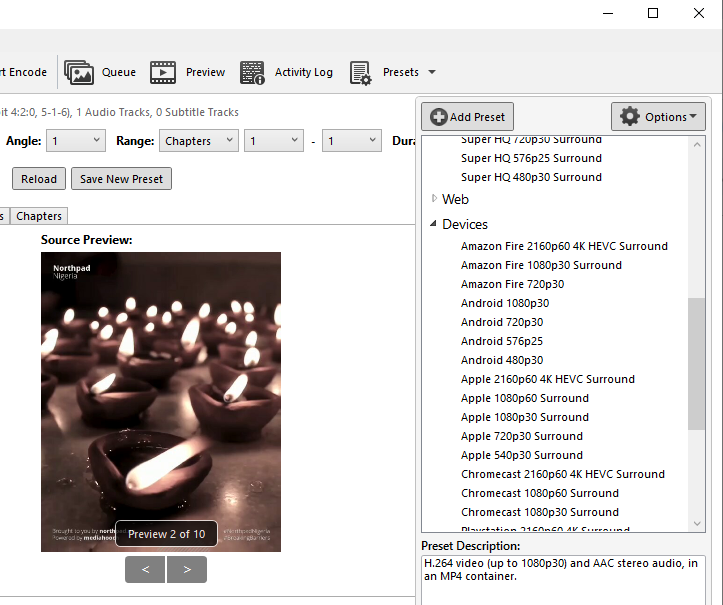
Task: Select Apple 1080p60 Surround preset
Action: click(x=525, y=398)
